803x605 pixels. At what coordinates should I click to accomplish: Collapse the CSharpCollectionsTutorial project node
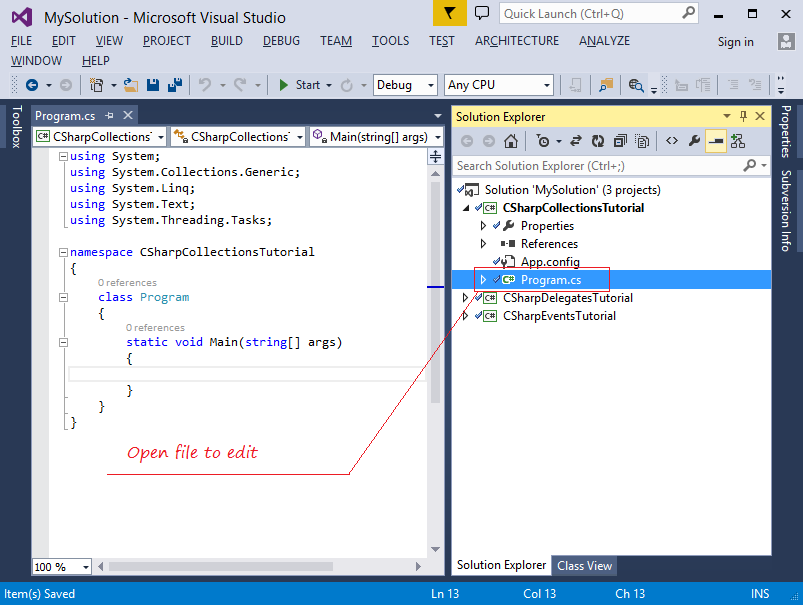pos(466,208)
